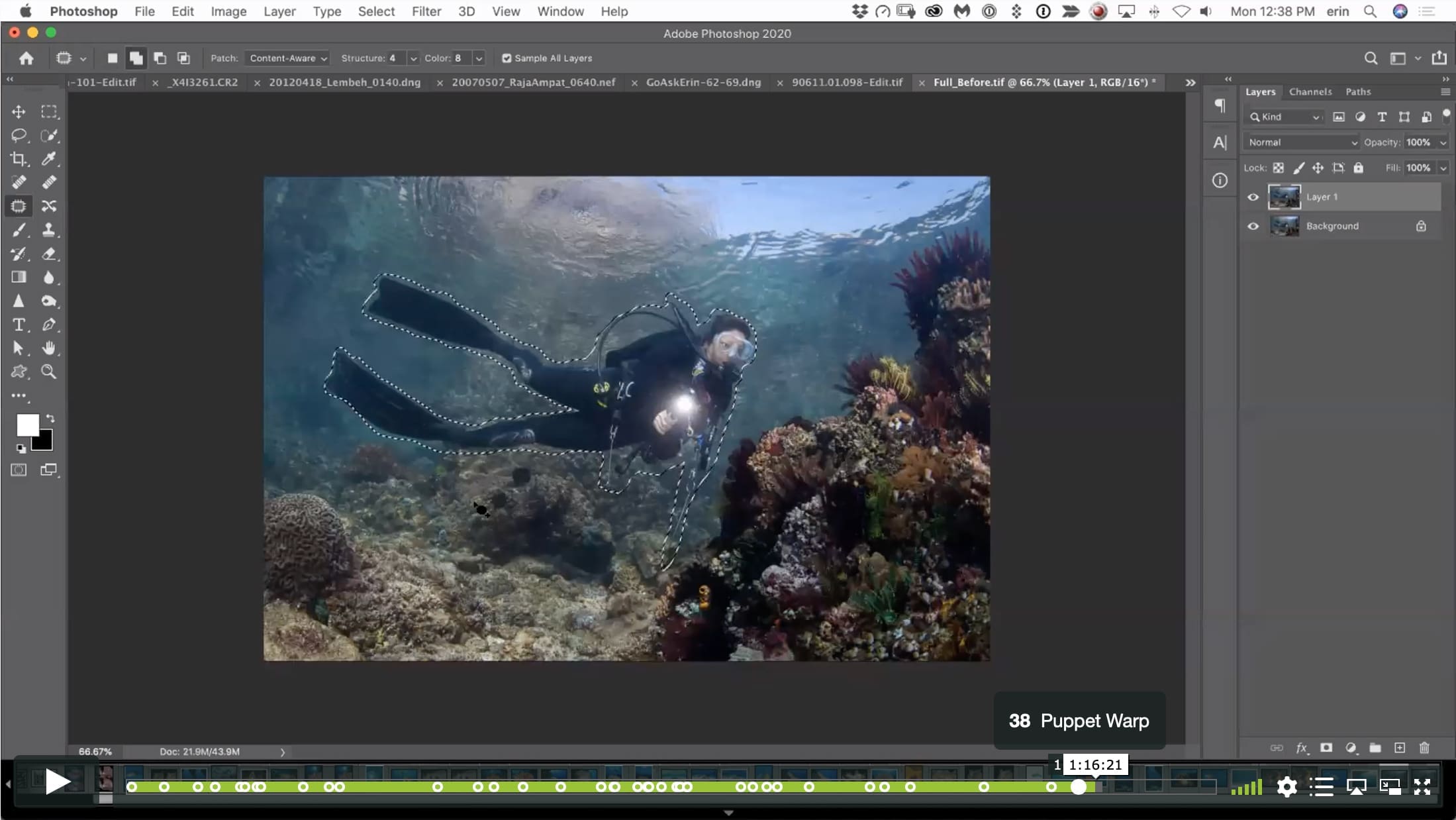Open the Patch Content-Aware dropdown
1456x820 pixels.
tap(287, 58)
